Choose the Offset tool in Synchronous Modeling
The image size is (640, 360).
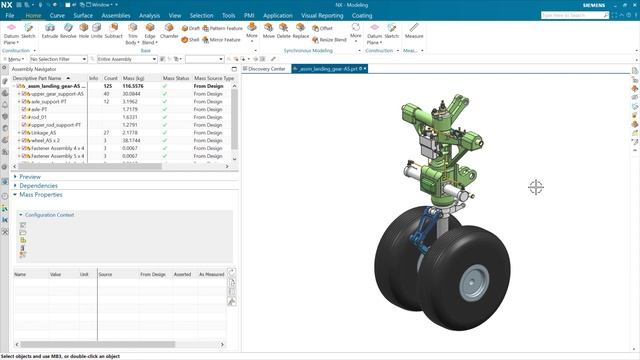click(322, 28)
